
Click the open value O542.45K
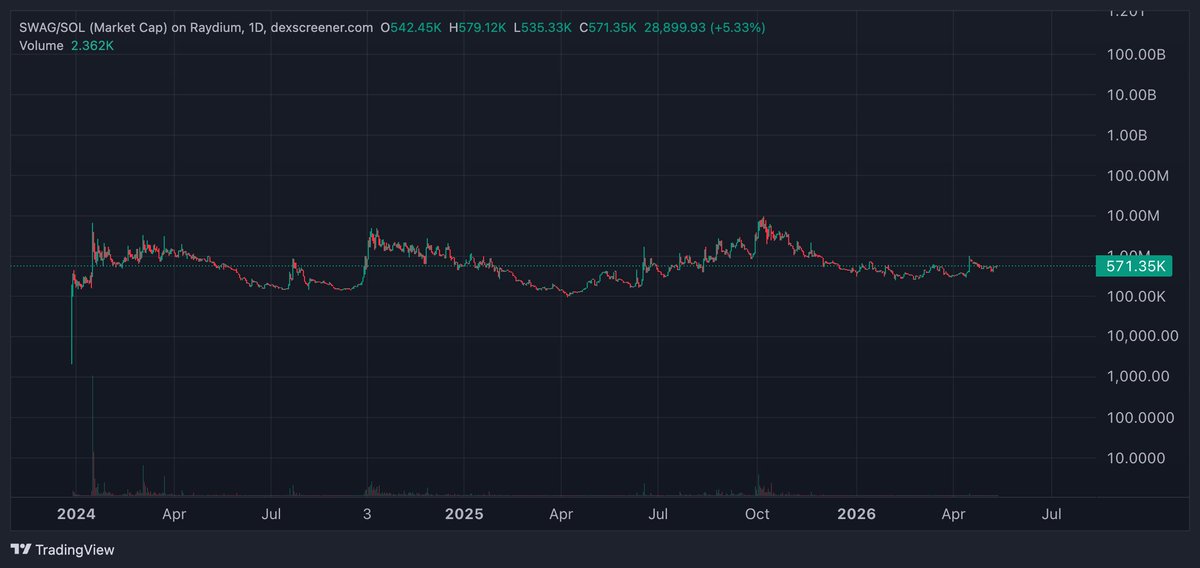tap(412, 27)
